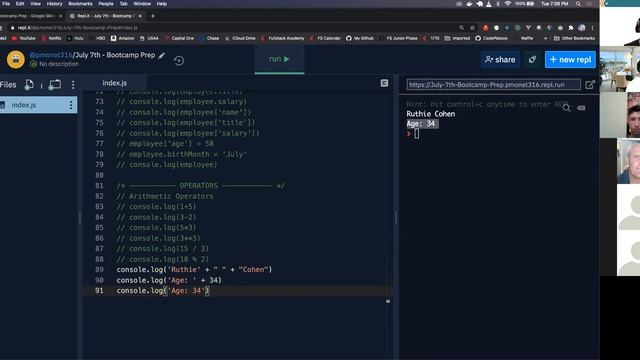Clear the console output

[x=582, y=108]
